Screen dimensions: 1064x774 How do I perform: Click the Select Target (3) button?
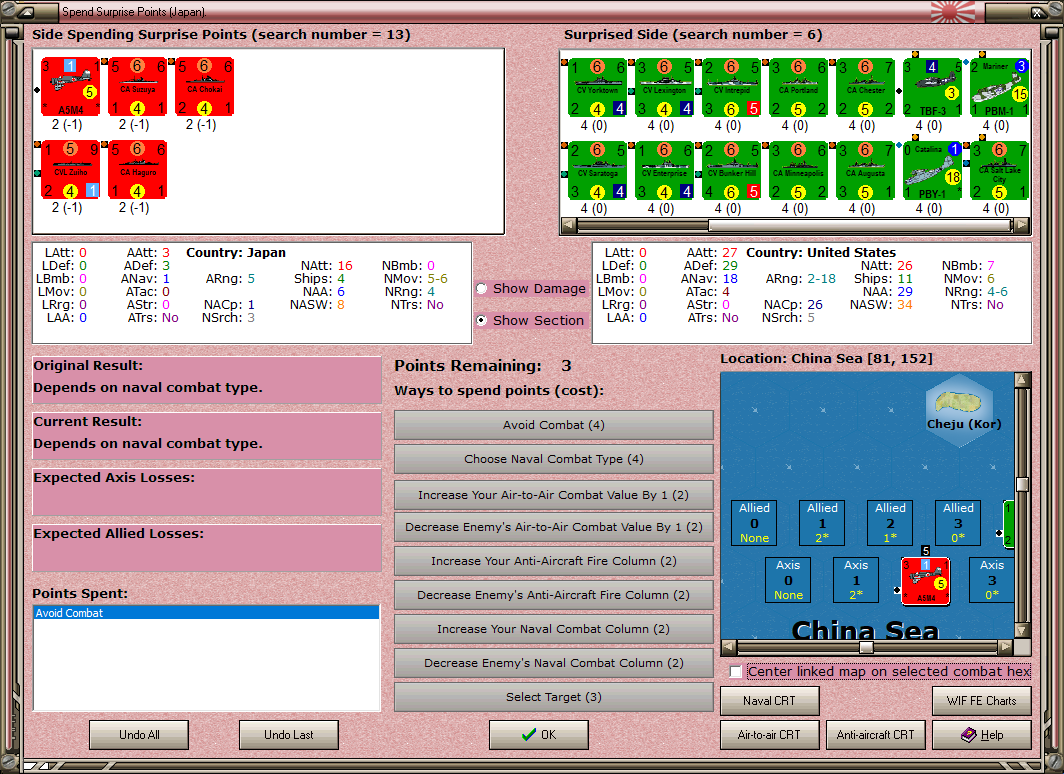coord(554,697)
